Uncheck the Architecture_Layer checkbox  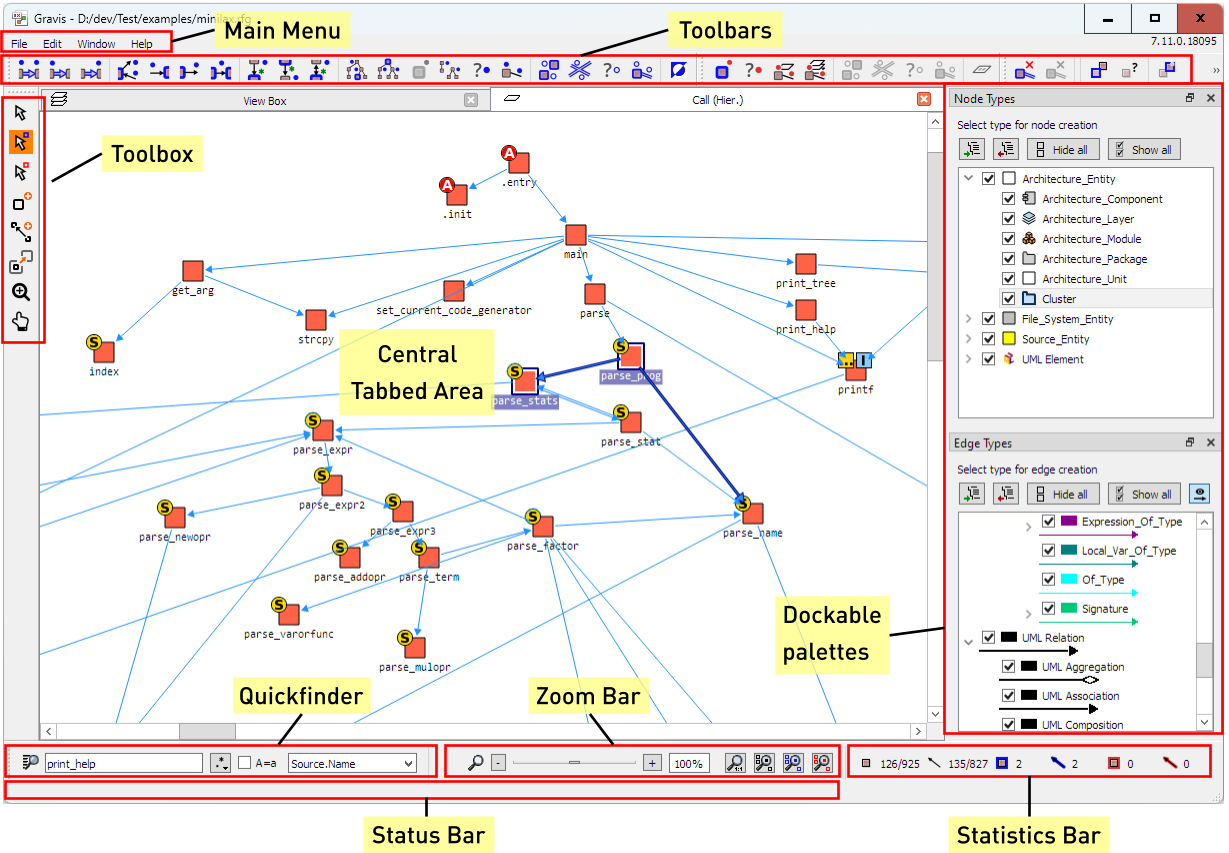coord(1008,219)
